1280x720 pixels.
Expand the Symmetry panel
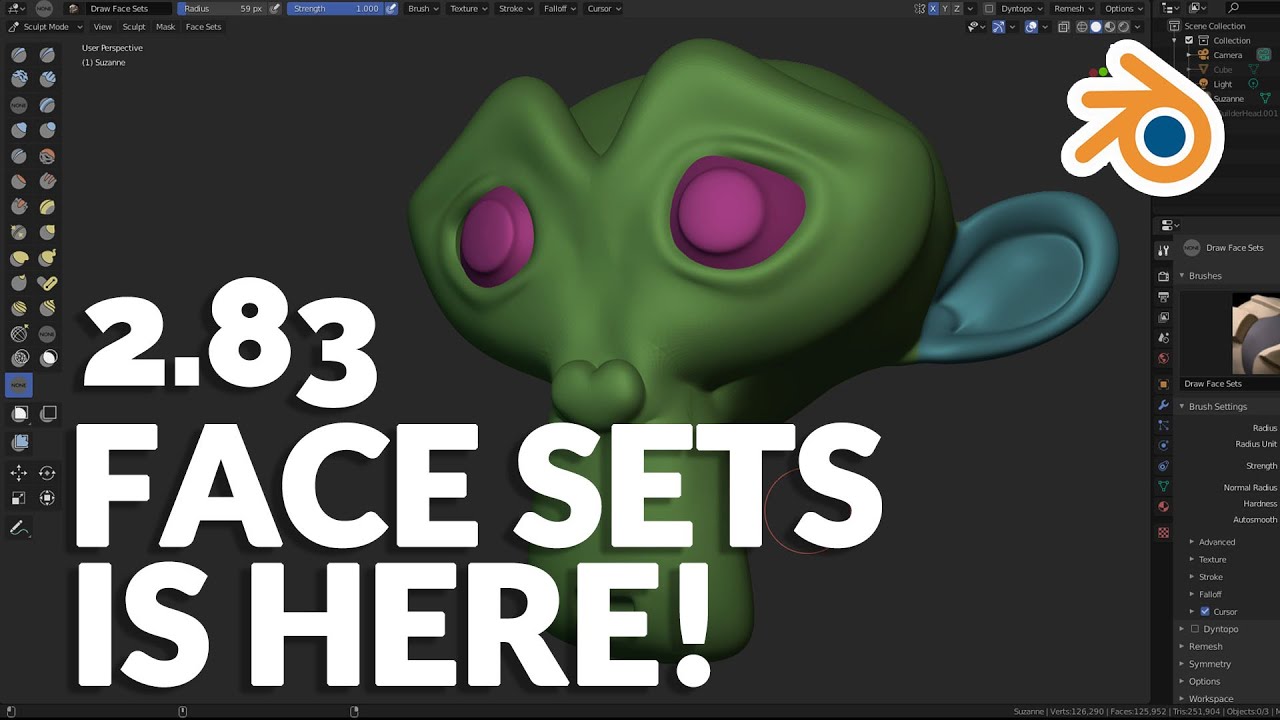[x=1209, y=664]
